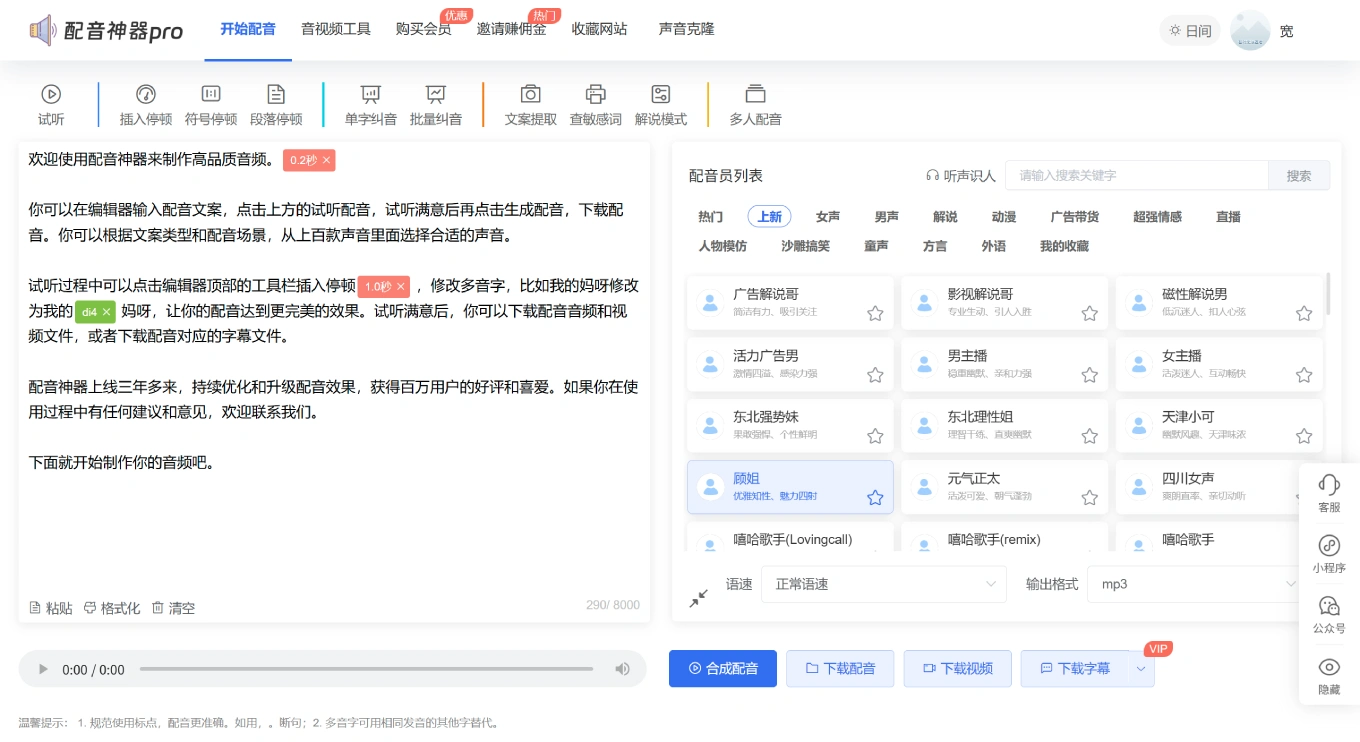Select the 热门 voice category
Image resolution: width=1360 pixels, height=742 pixels.
tap(710, 216)
